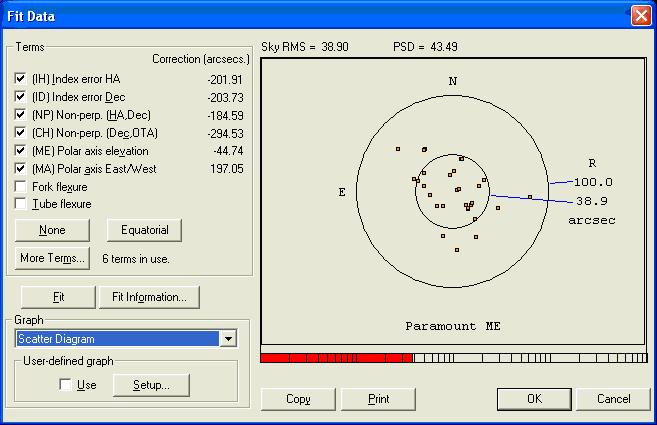Uncheck (CH) Non-perp. (Dec,OTA) term
The width and height of the screenshot is (657, 425).
(21, 133)
